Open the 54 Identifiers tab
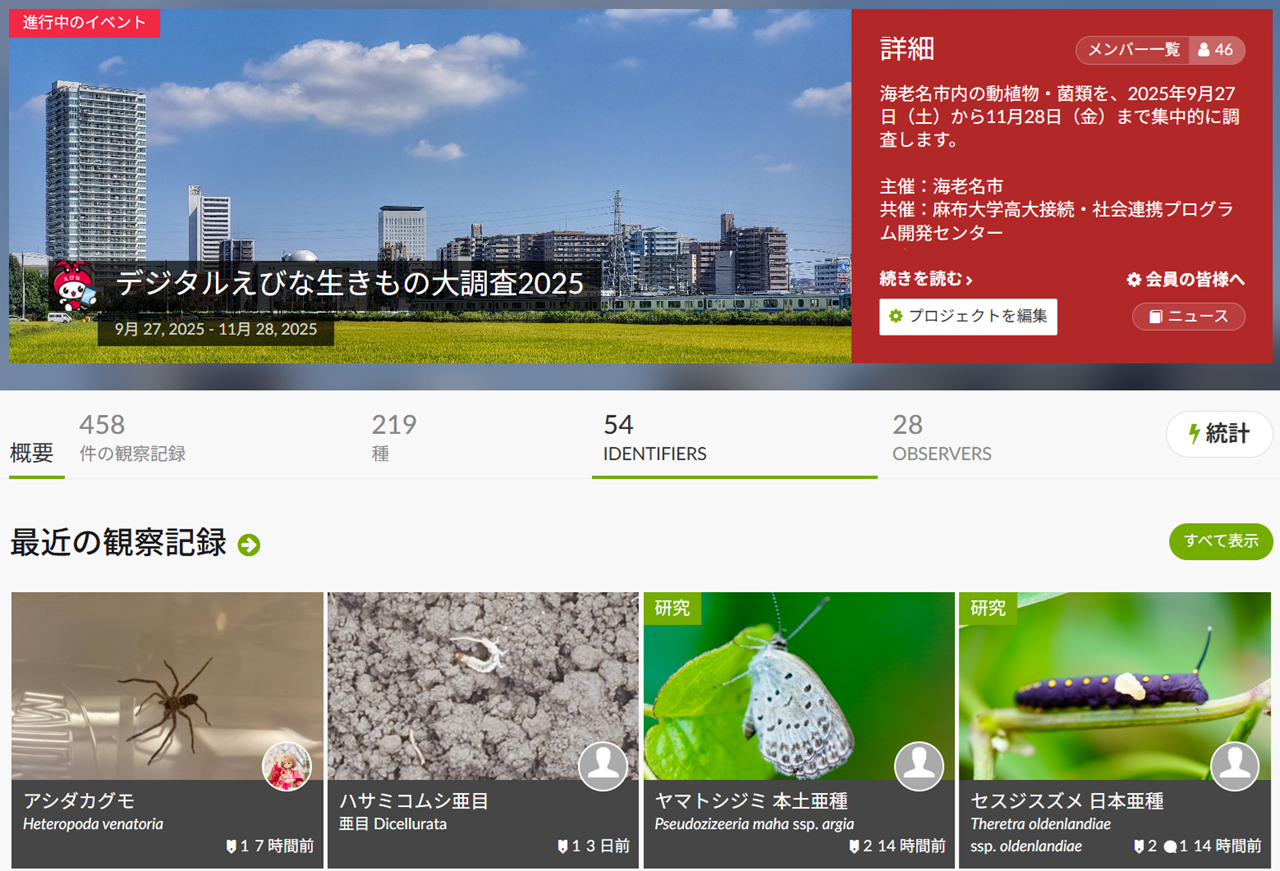 [x=654, y=439]
